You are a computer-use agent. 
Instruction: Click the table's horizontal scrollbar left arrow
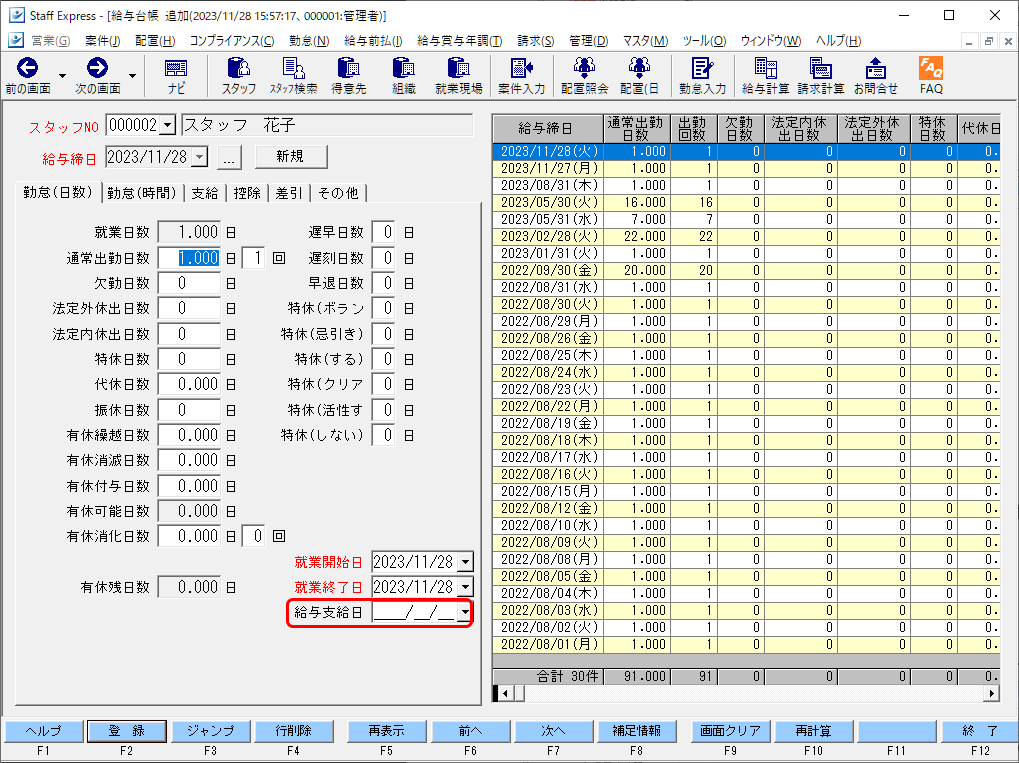click(x=506, y=693)
